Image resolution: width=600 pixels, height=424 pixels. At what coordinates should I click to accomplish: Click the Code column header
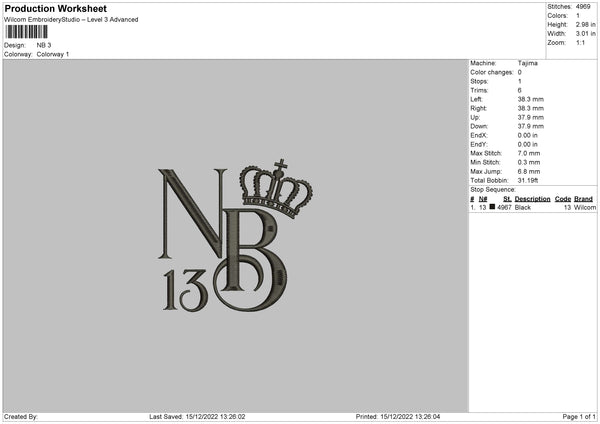563,199
